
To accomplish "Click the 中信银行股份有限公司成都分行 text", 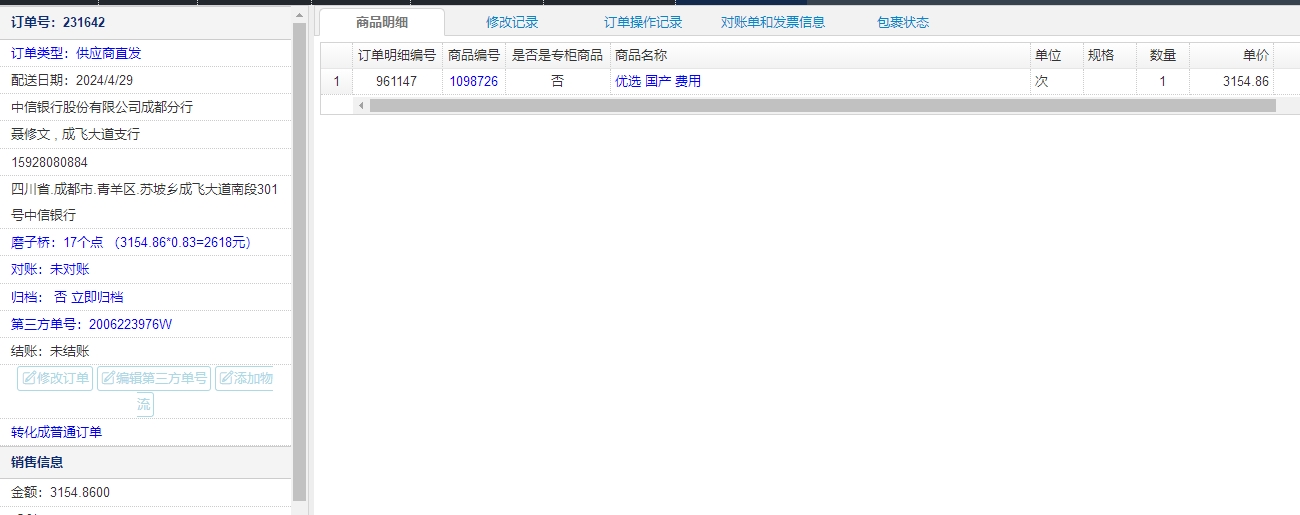I will pos(102,107).
